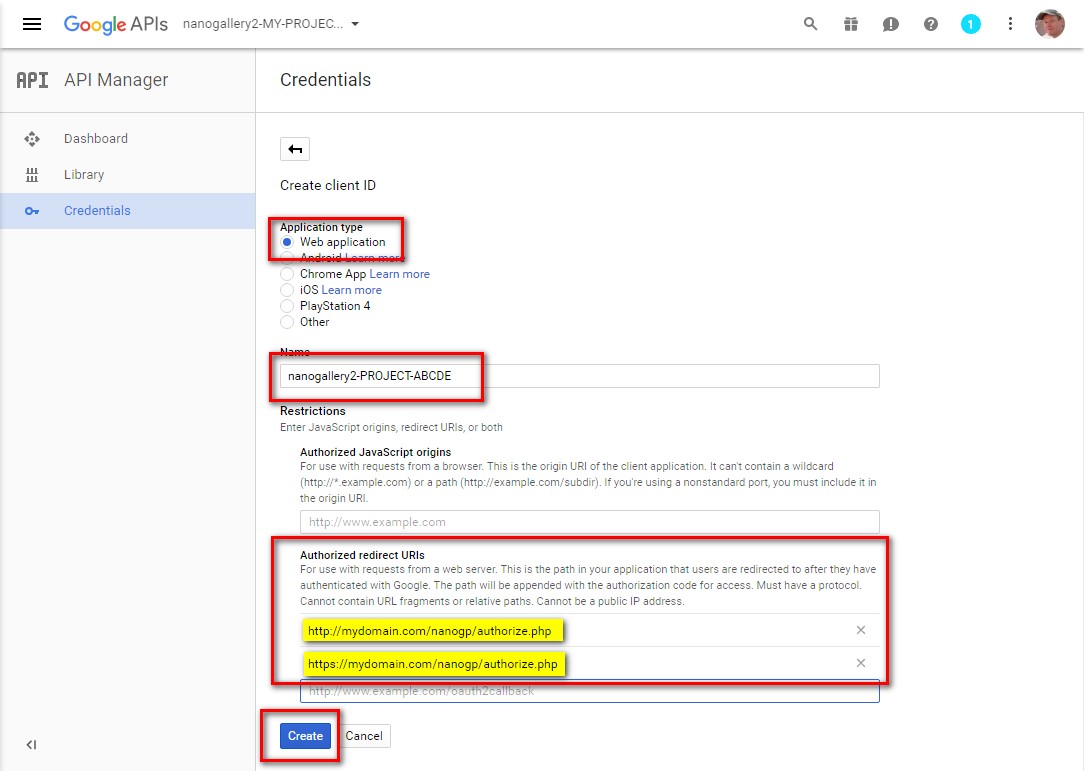1084x771 pixels.
Task: Open the three-dot more options menu
Action: point(1010,24)
